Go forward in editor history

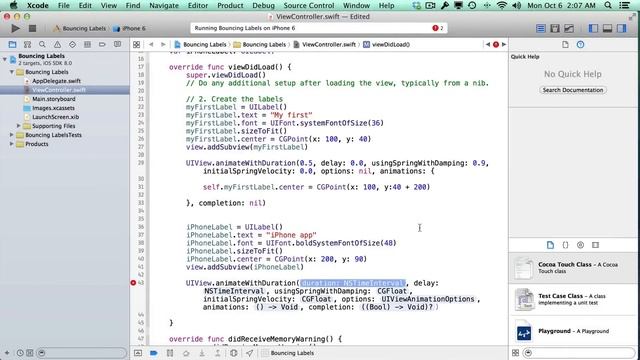coord(163,44)
